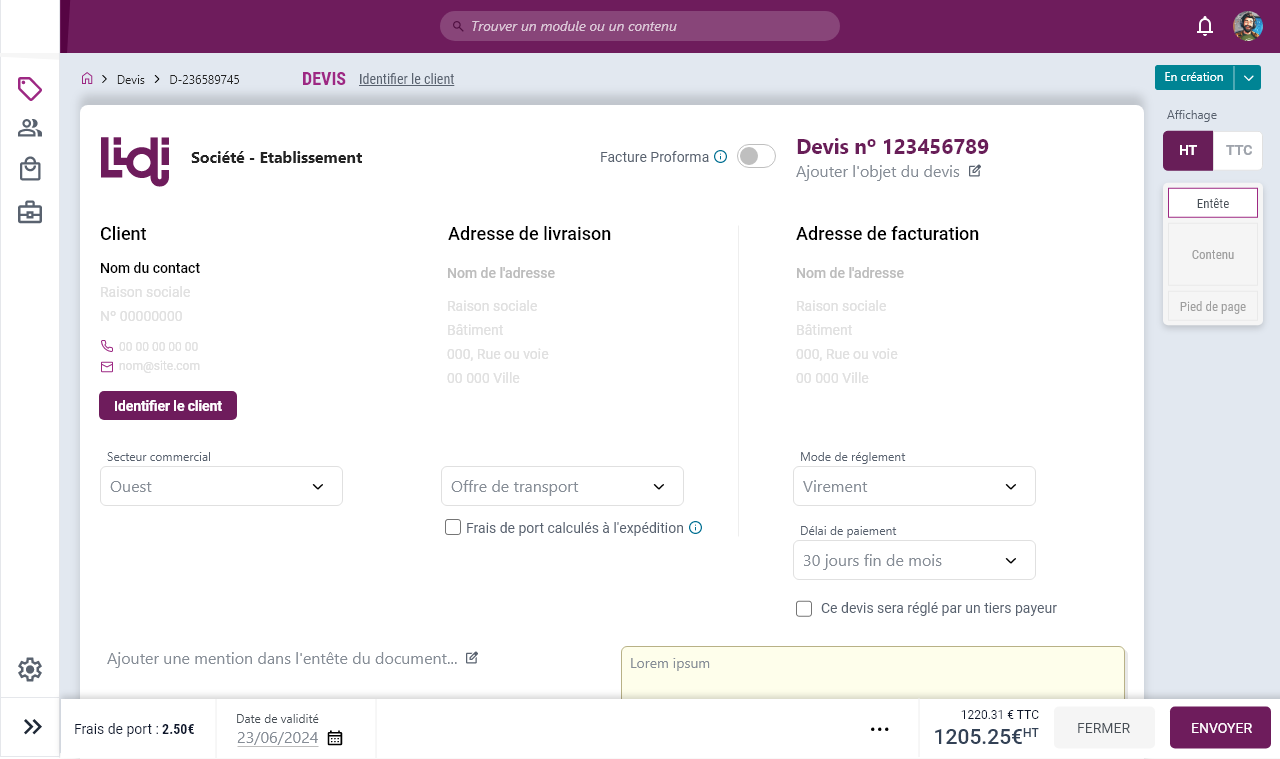
Task: Click the Identifier le client button
Action: [x=168, y=406]
